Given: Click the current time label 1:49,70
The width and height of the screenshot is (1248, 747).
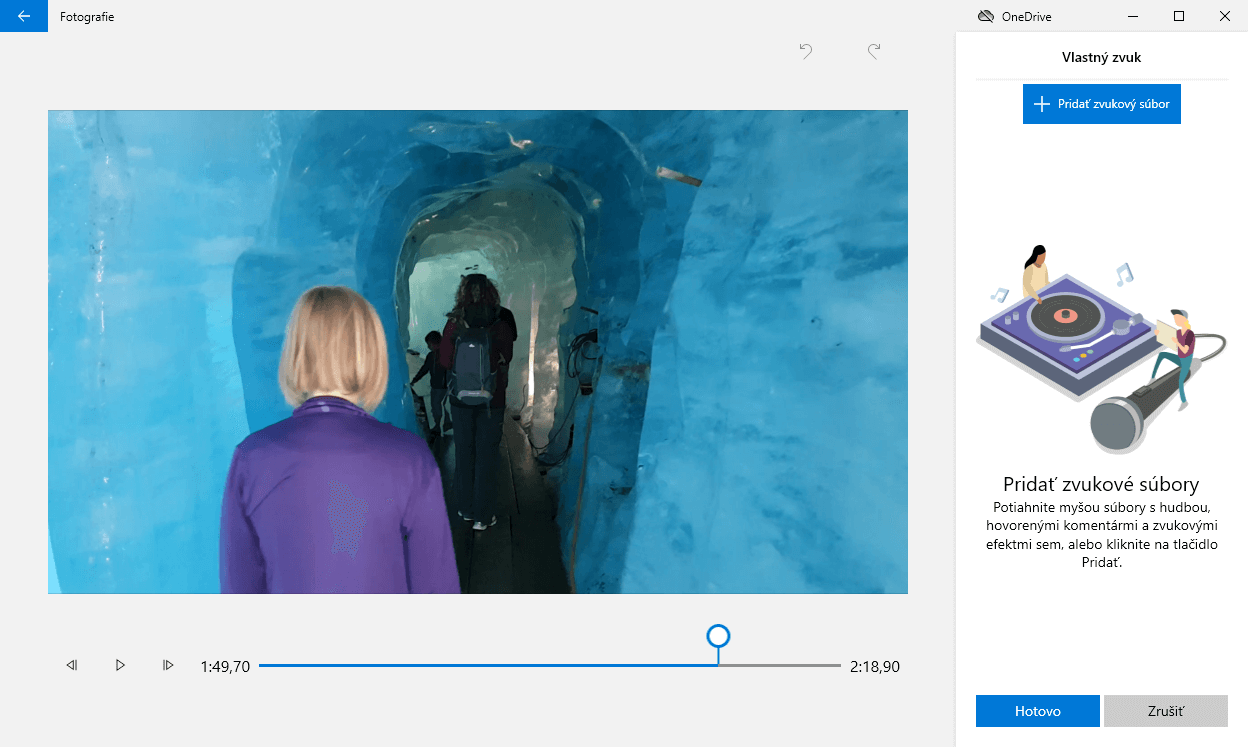Looking at the screenshot, I should 225,666.
